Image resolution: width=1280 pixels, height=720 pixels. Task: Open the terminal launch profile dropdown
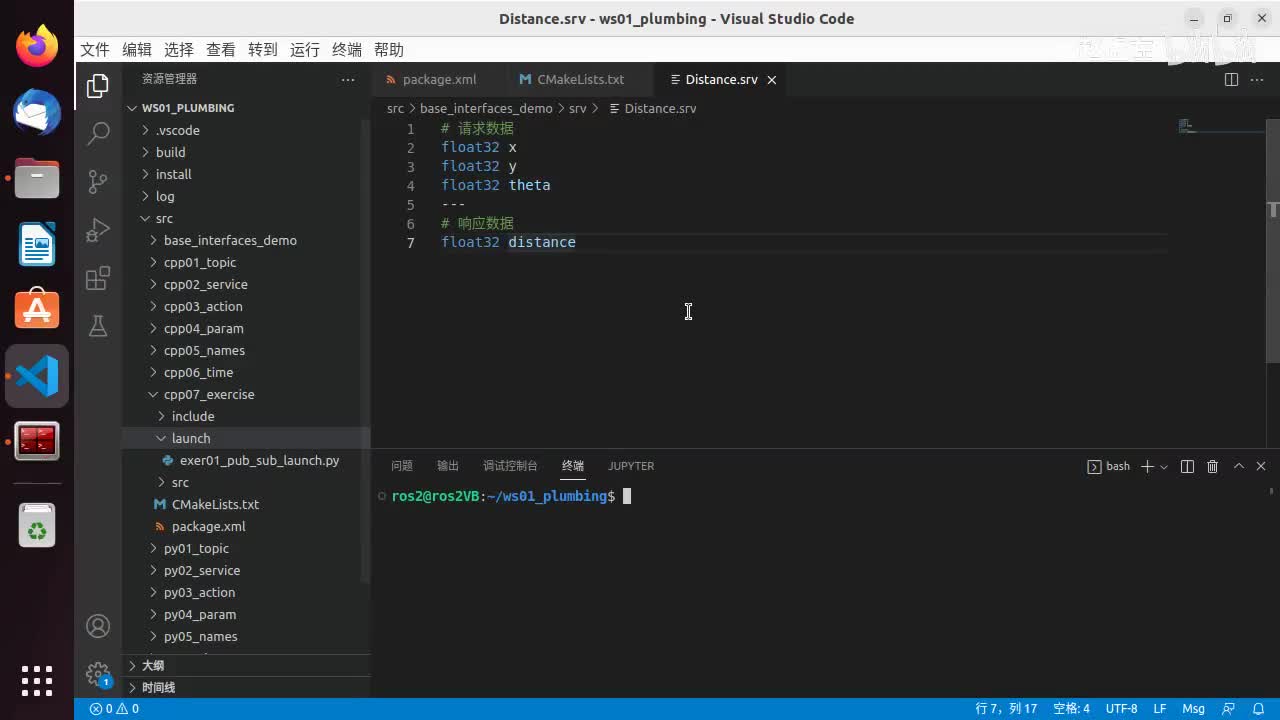pyautogui.click(x=1164, y=467)
